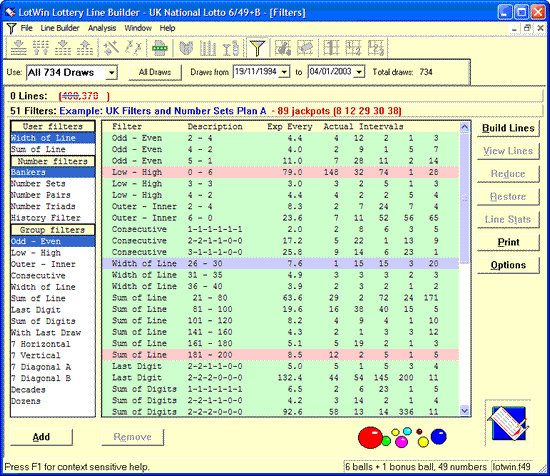Screen dimensions: 550x476
Task: Expand the Draws from date dropdown
Action: (x=284, y=72)
